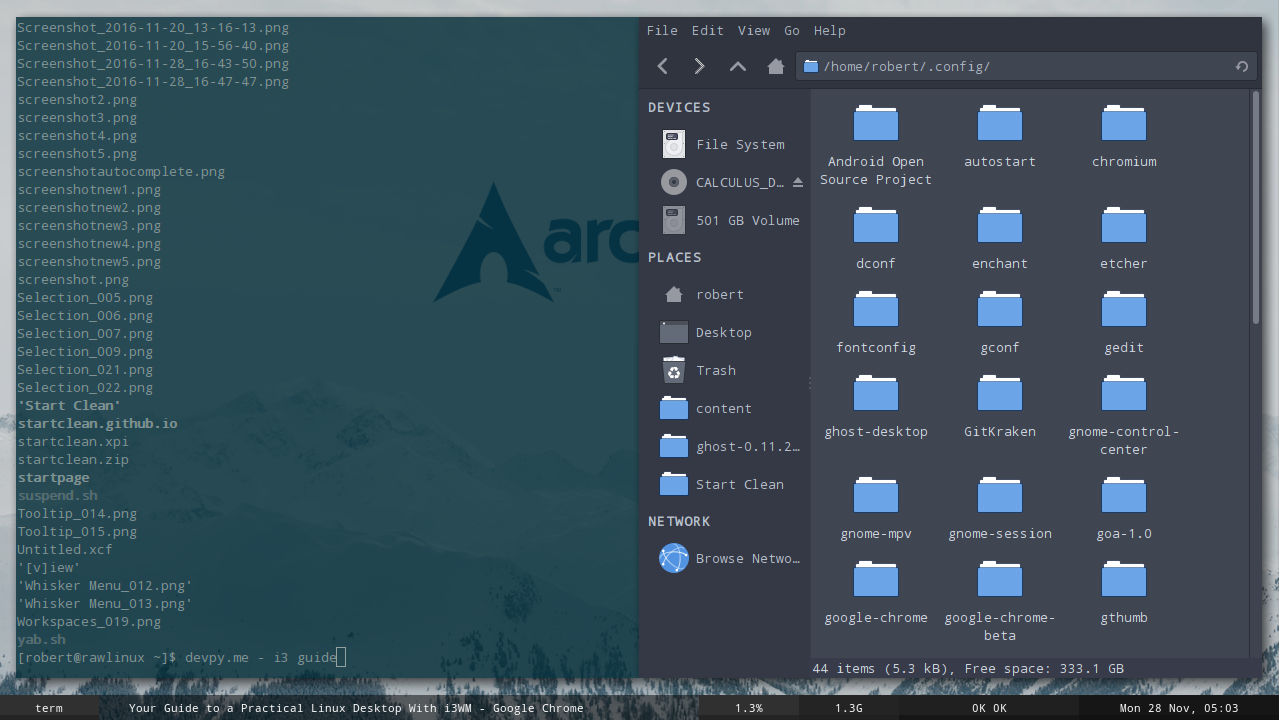
Task: Open the Help menu
Action: (829, 30)
